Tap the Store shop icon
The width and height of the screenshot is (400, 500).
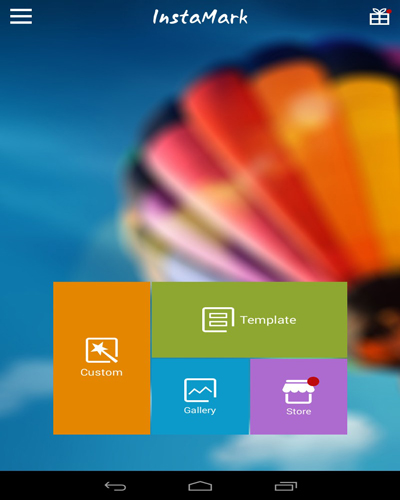coord(298,392)
